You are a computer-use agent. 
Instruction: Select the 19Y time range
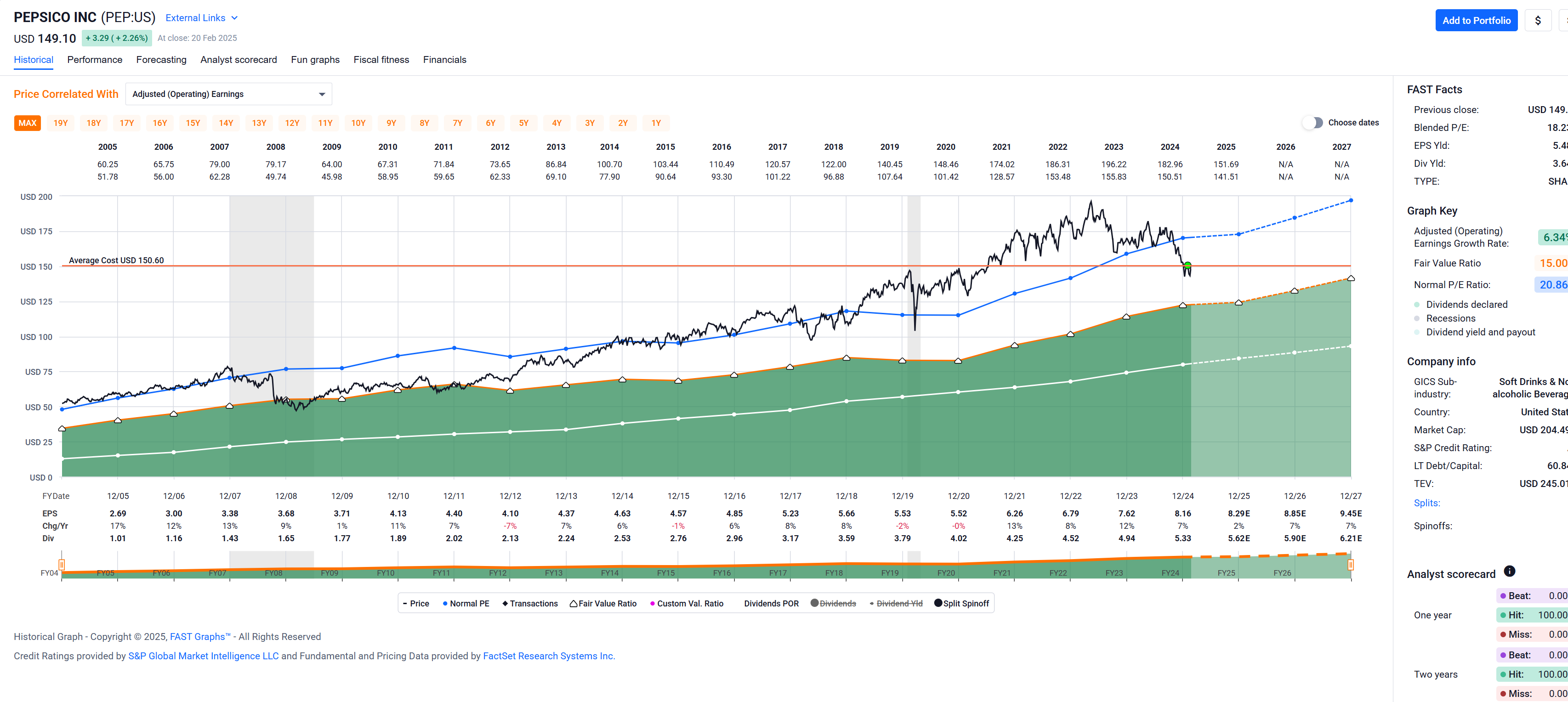click(x=60, y=123)
